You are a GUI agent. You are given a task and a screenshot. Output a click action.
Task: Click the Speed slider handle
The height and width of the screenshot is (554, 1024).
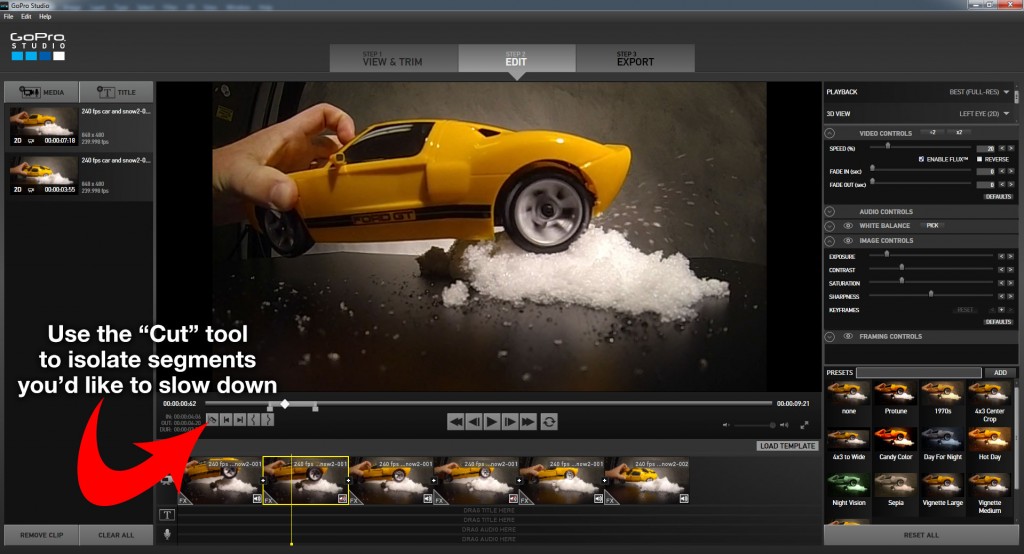click(888, 147)
